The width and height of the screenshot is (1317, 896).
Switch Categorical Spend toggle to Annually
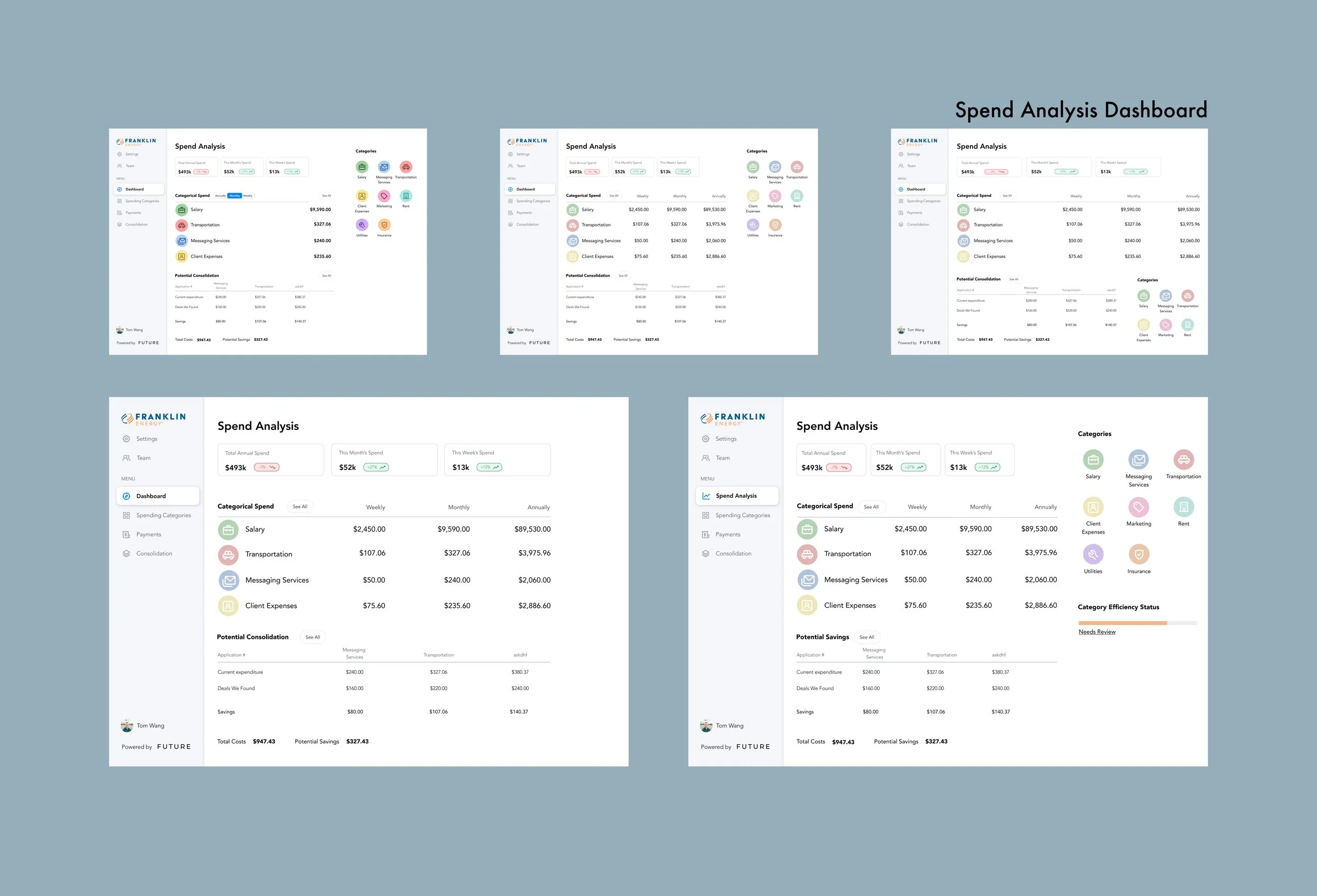pos(220,195)
